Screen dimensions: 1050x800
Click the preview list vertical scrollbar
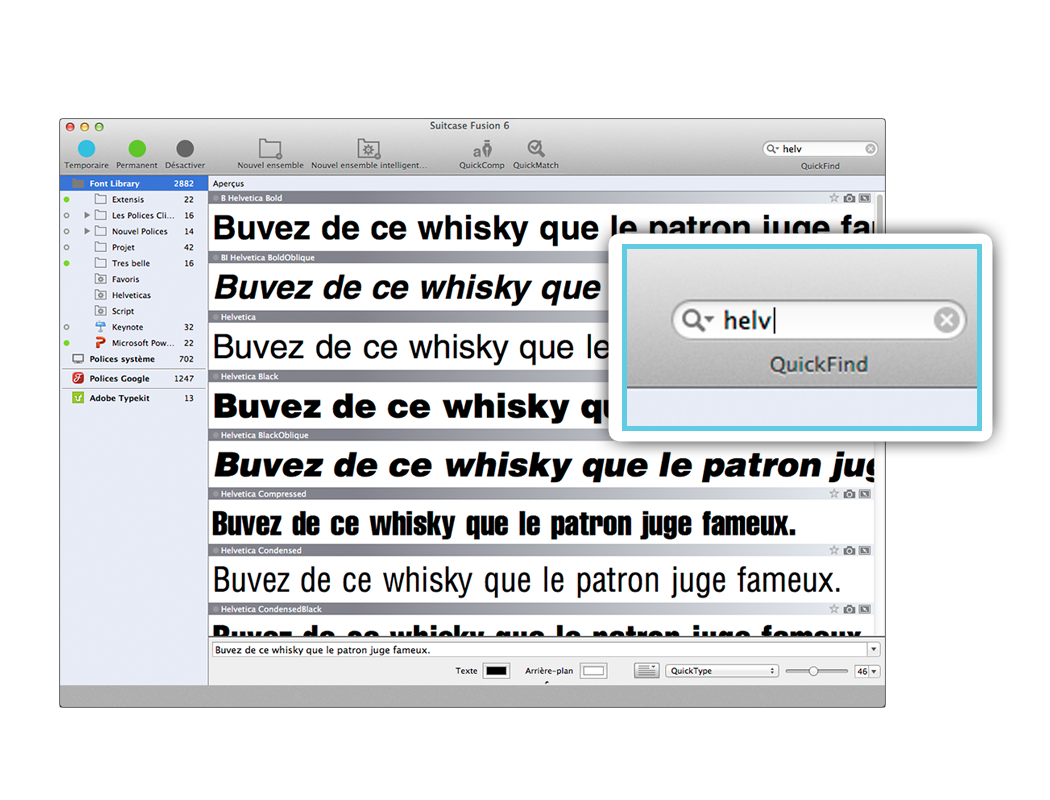880,413
